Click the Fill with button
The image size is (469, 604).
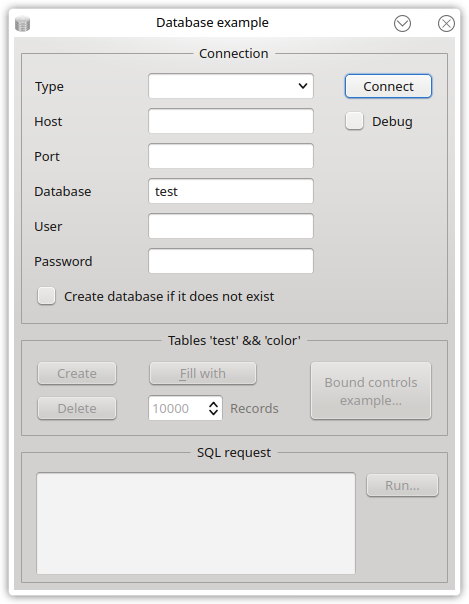203,373
